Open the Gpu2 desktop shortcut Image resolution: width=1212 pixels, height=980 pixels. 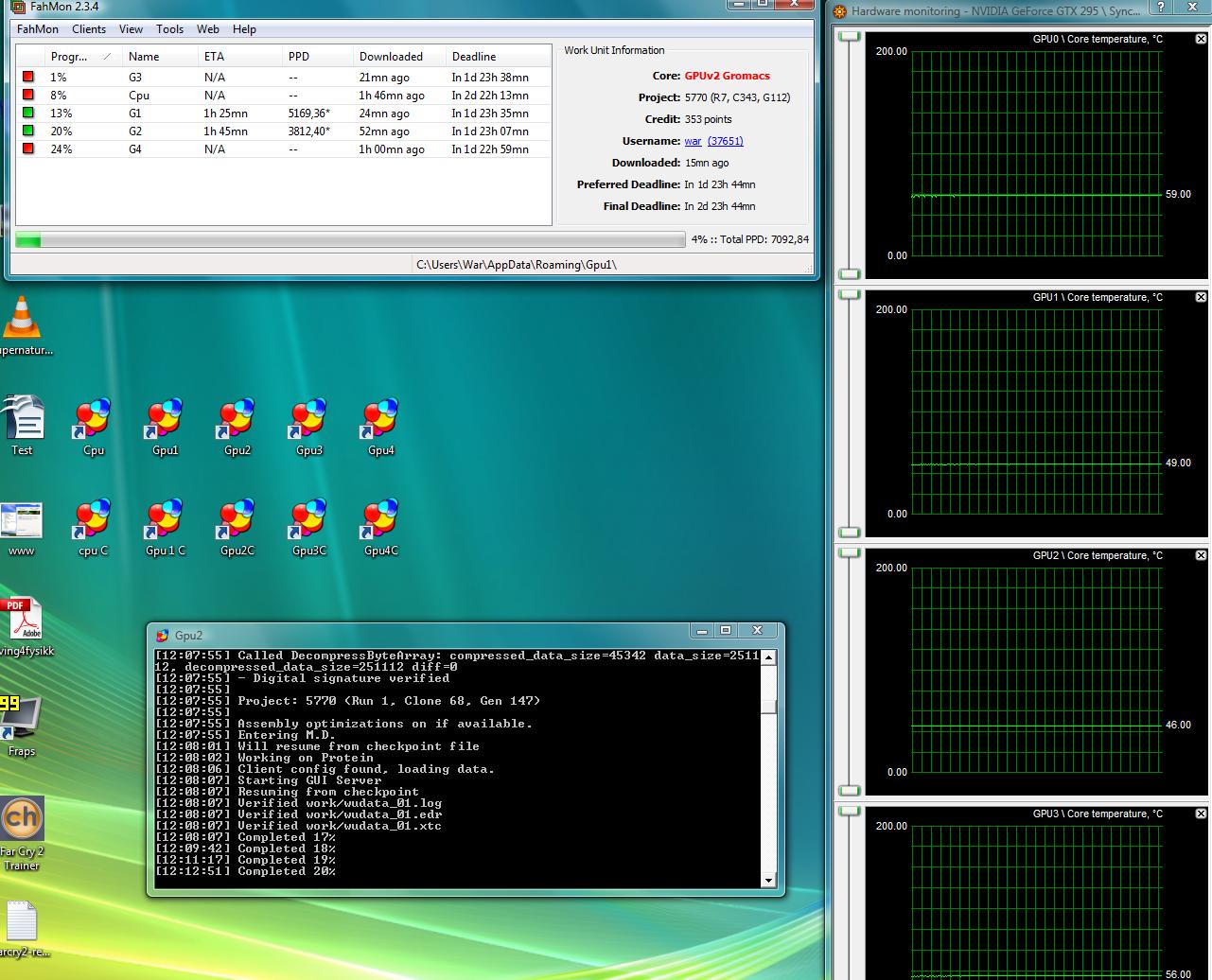[237, 428]
